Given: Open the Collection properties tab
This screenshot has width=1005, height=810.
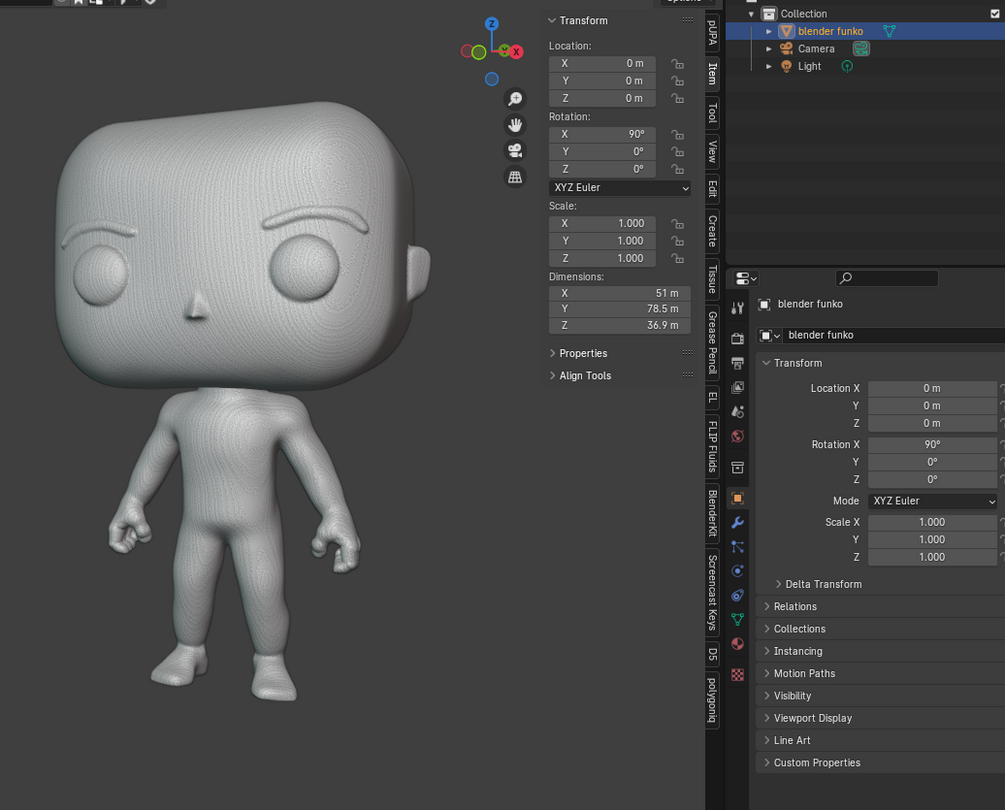Looking at the screenshot, I should [738, 468].
